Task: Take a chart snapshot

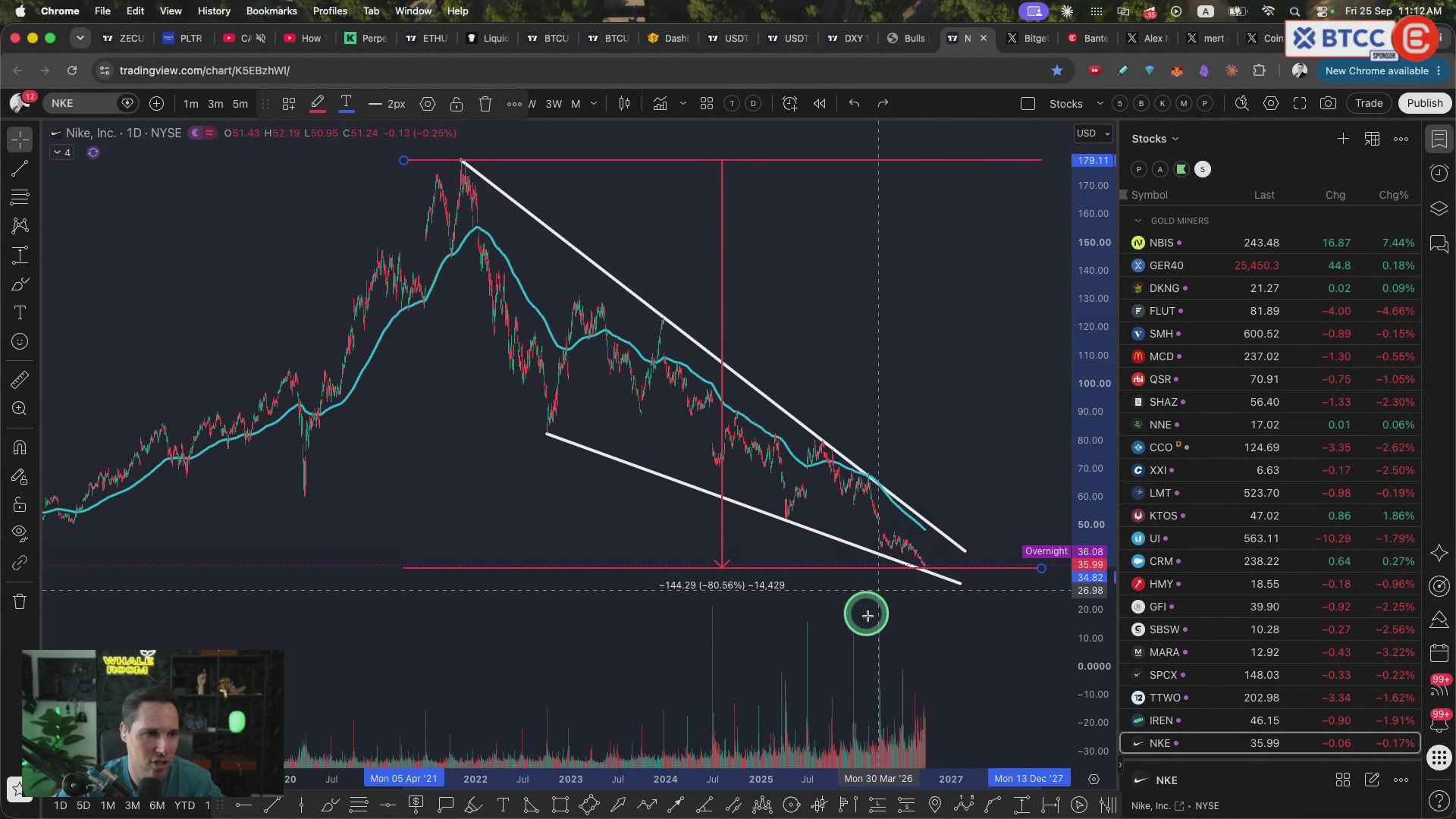Action: point(1329,104)
